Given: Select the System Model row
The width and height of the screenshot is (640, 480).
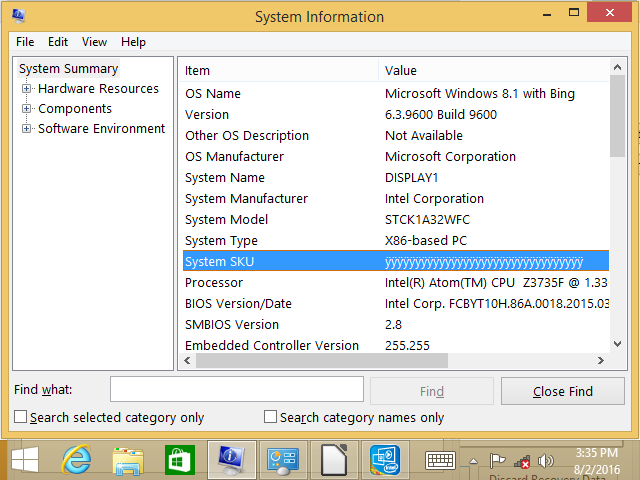Looking at the screenshot, I should click(396, 220).
